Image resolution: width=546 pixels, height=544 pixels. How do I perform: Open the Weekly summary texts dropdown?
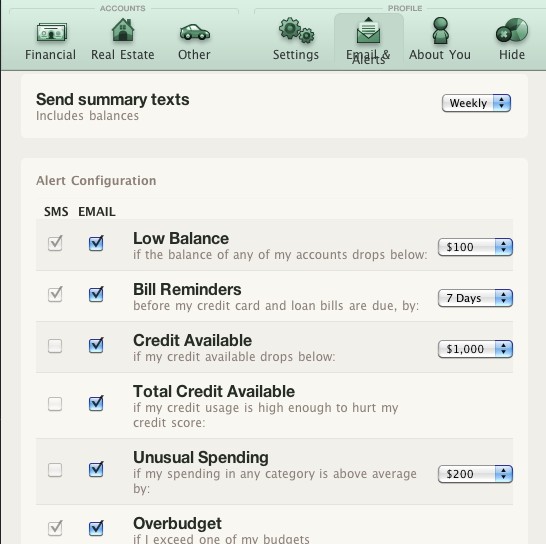point(476,103)
